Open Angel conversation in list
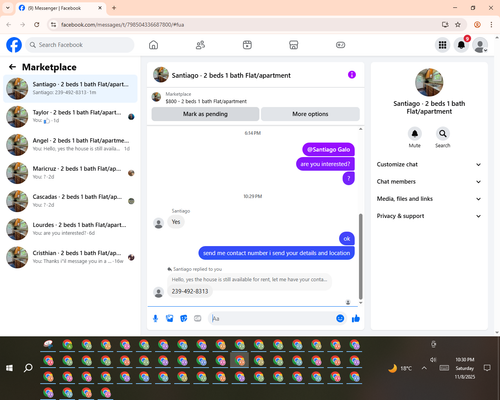Screen dimensions: 500x400 (70, 145)
